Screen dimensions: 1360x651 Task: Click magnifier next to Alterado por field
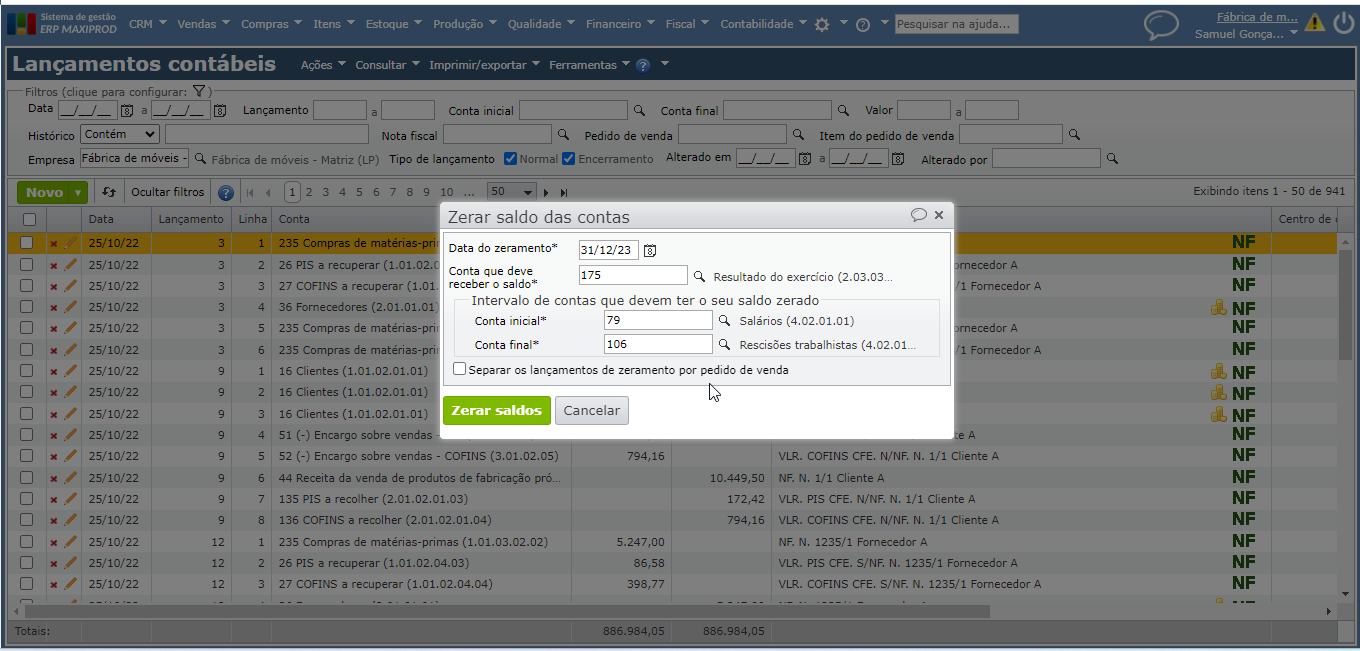click(x=1113, y=159)
